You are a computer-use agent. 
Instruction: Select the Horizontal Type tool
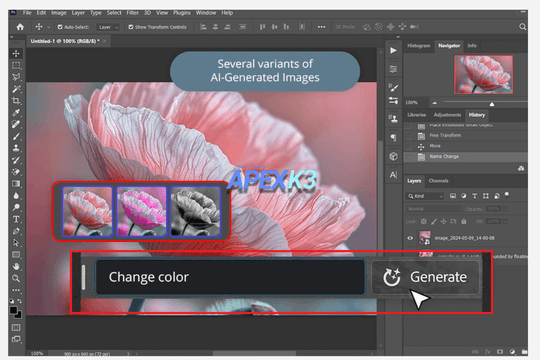16,219
